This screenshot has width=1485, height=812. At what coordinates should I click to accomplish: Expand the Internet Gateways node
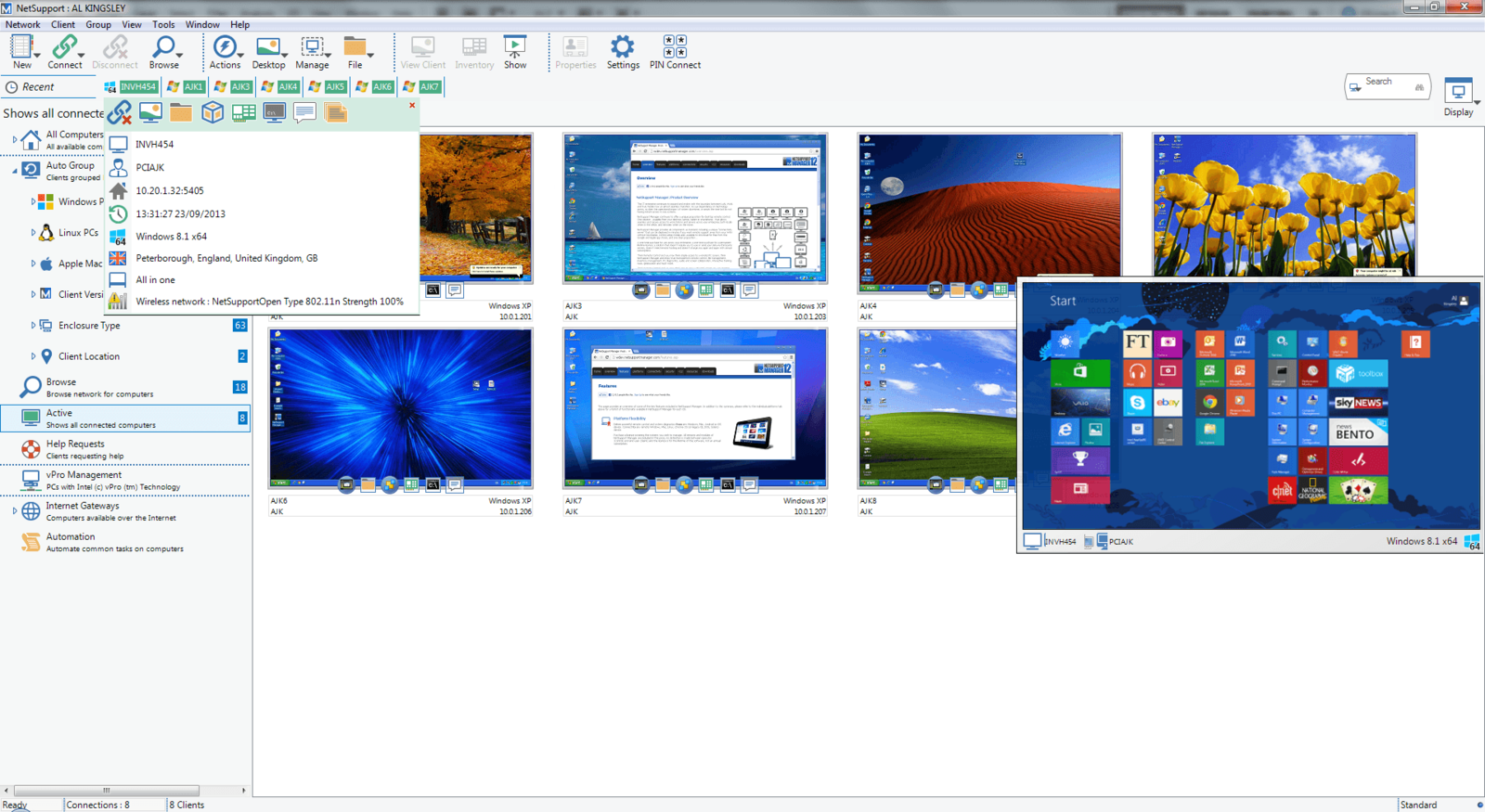click(14, 511)
